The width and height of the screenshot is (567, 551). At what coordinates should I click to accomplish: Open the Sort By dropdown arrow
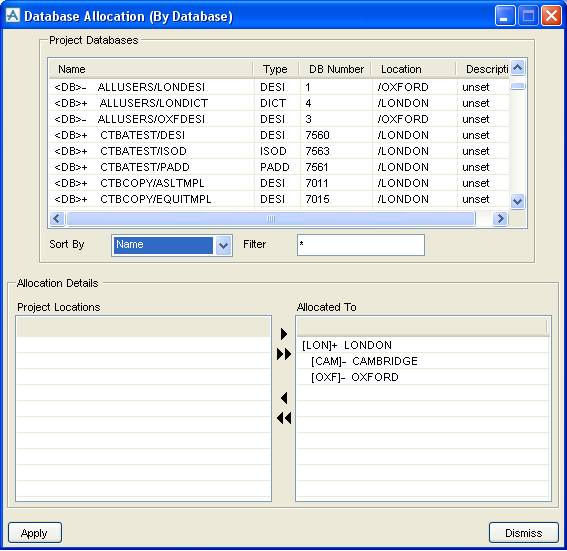click(x=223, y=245)
